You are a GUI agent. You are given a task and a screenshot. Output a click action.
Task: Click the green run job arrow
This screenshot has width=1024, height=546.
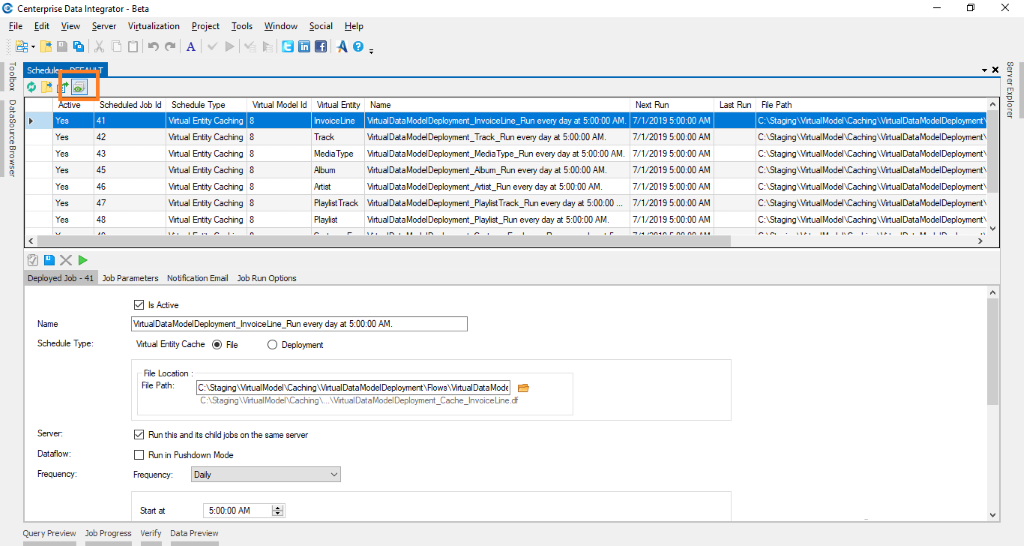pyautogui.click(x=83, y=260)
